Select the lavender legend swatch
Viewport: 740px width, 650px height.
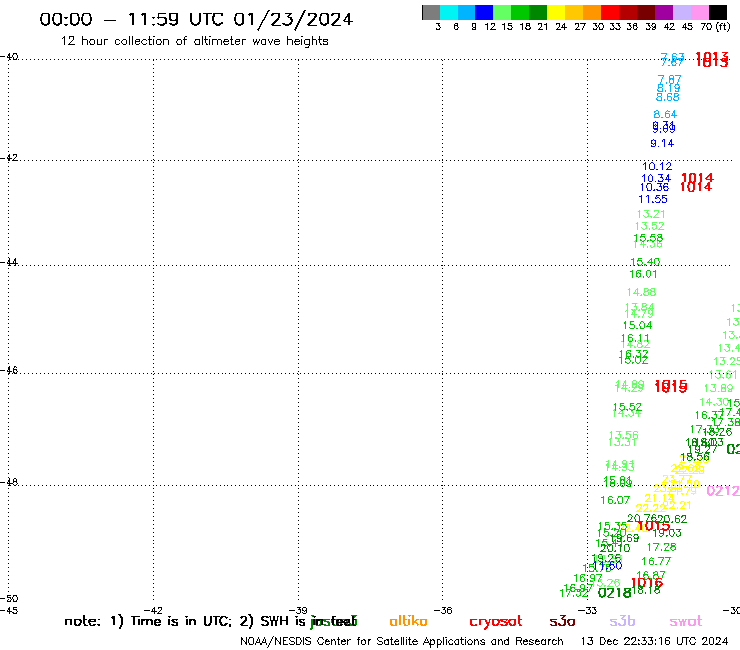[x=681, y=12]
